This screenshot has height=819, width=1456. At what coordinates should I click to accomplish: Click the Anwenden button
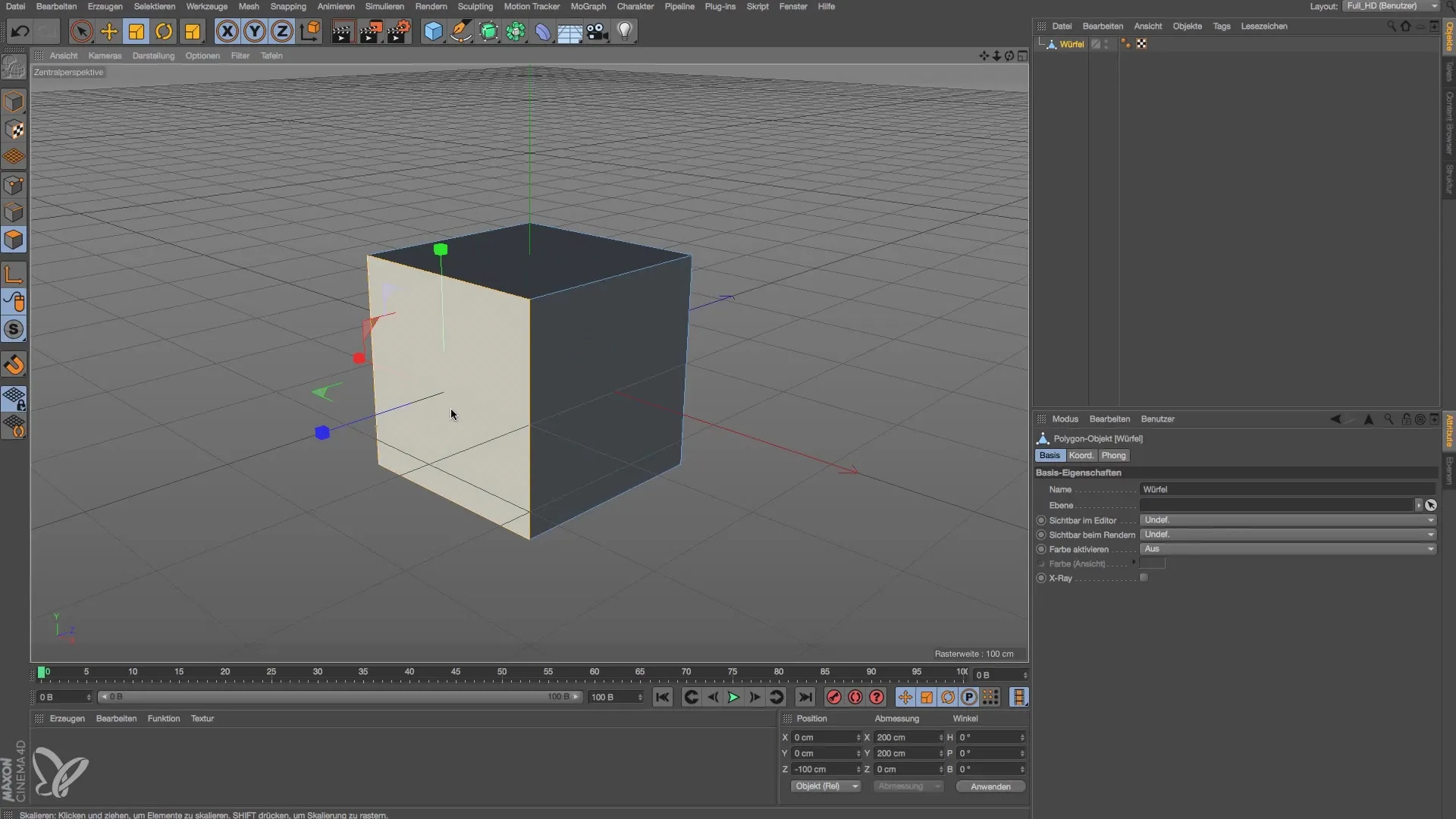click(x=990, y=786)
